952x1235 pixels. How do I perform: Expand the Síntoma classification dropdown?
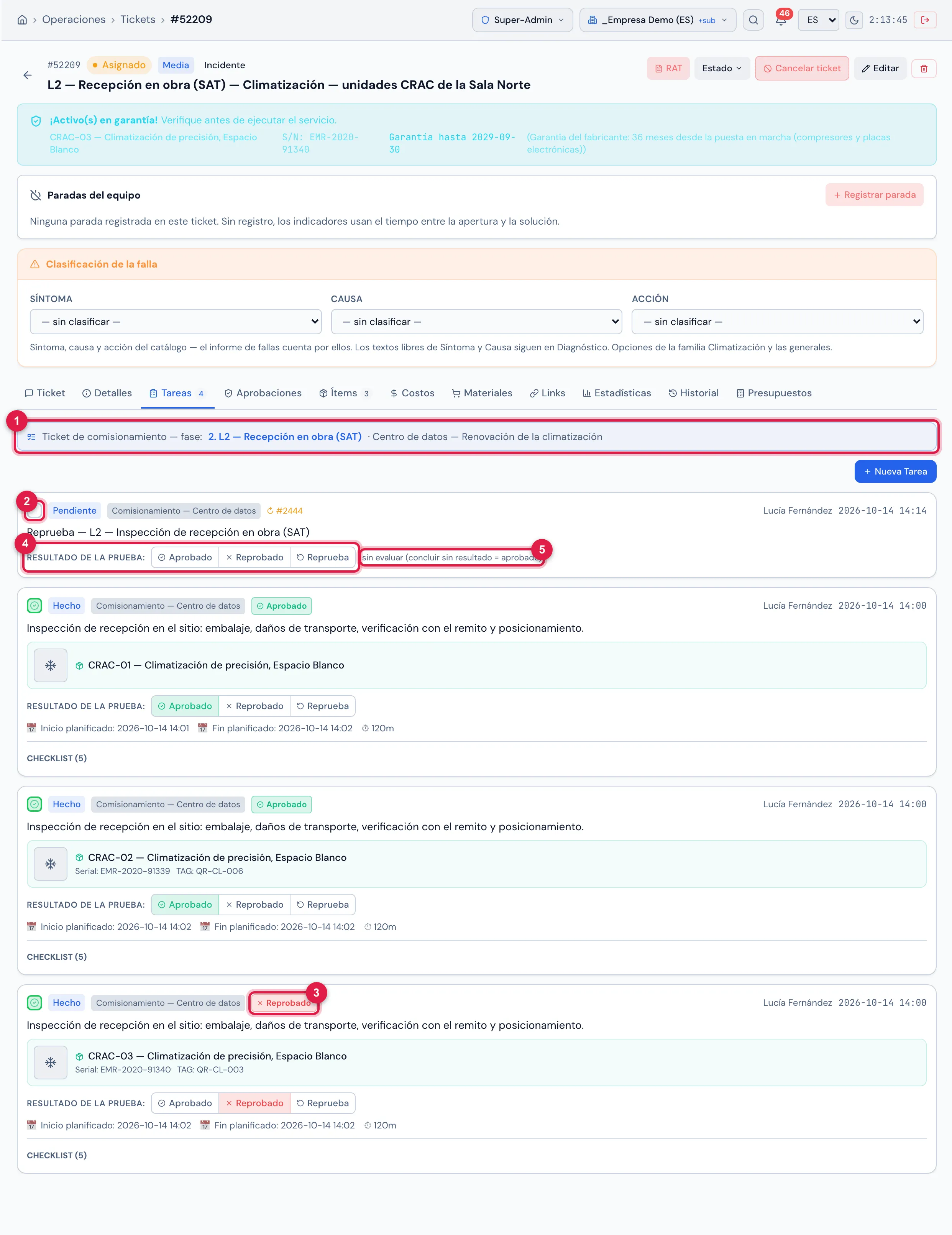pos(176,322)
